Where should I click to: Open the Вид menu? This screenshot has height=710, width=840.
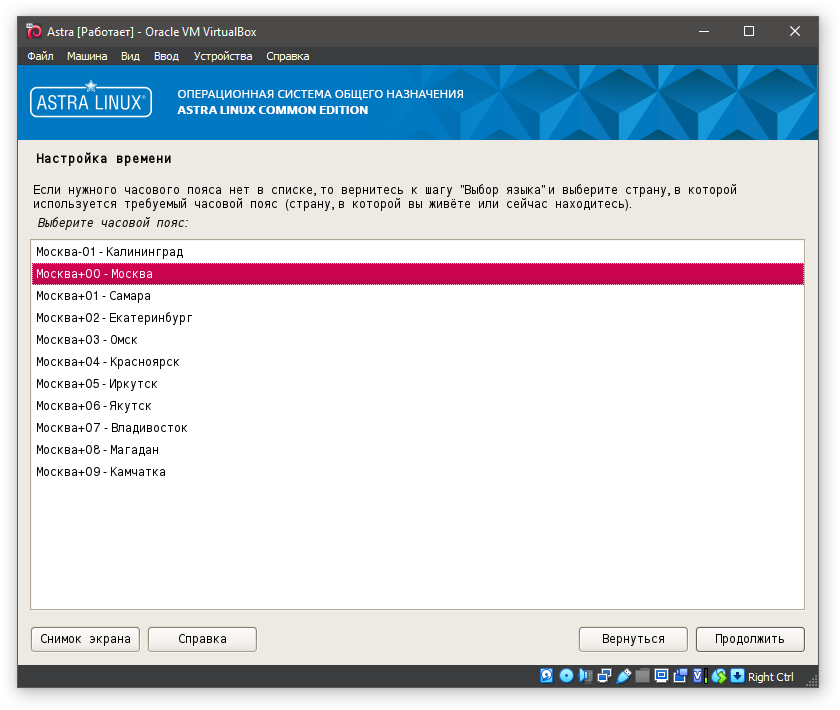[x=130, y=56]
